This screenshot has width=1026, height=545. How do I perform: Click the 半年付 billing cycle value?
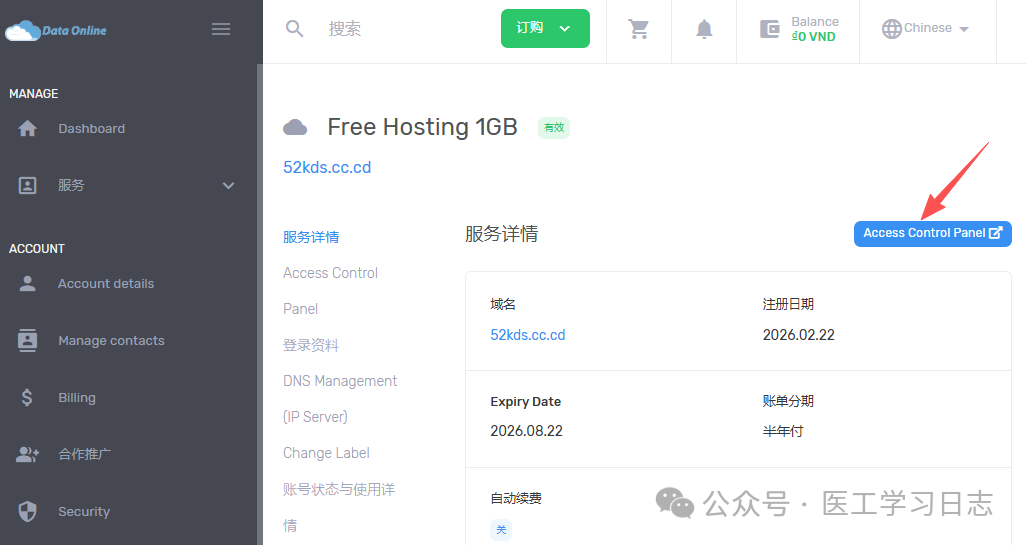[783, 431]
